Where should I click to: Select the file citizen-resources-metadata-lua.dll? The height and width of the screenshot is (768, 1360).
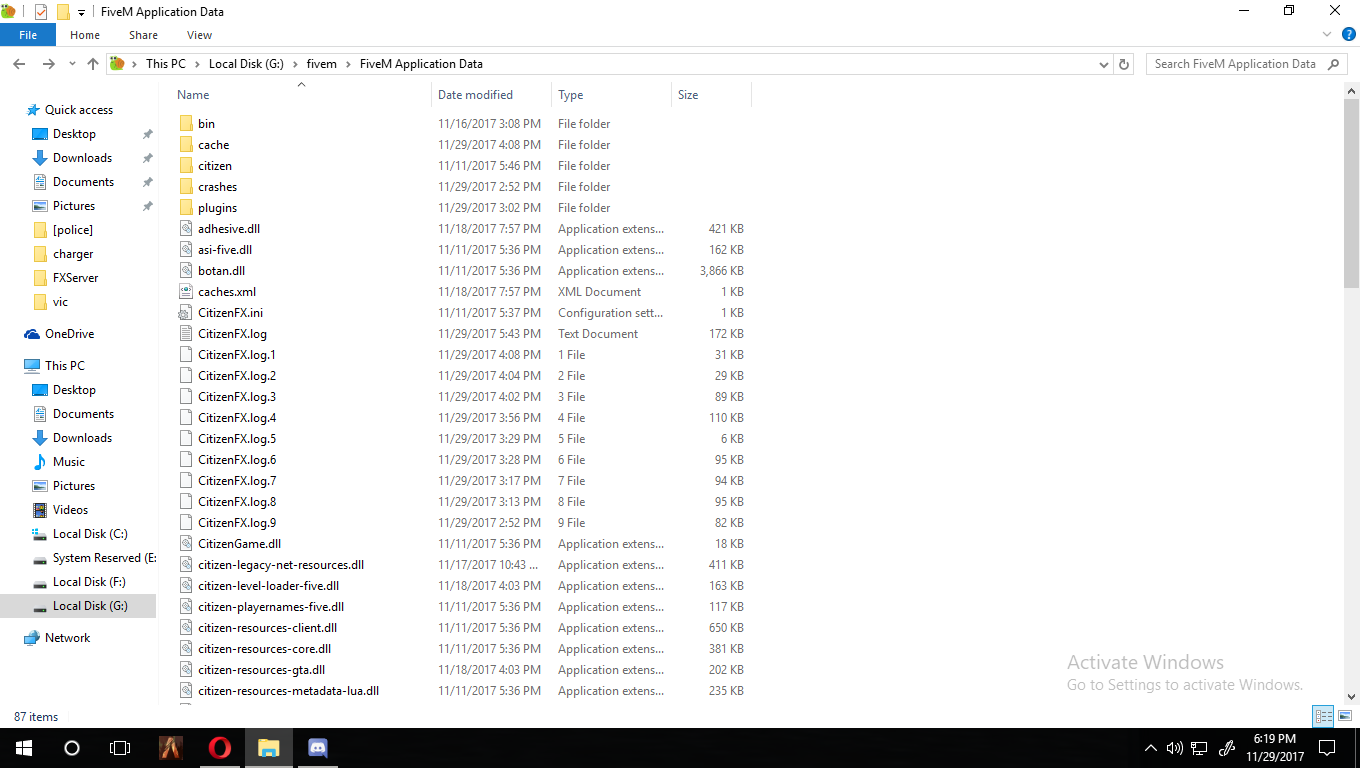click(x=288, y=691)
